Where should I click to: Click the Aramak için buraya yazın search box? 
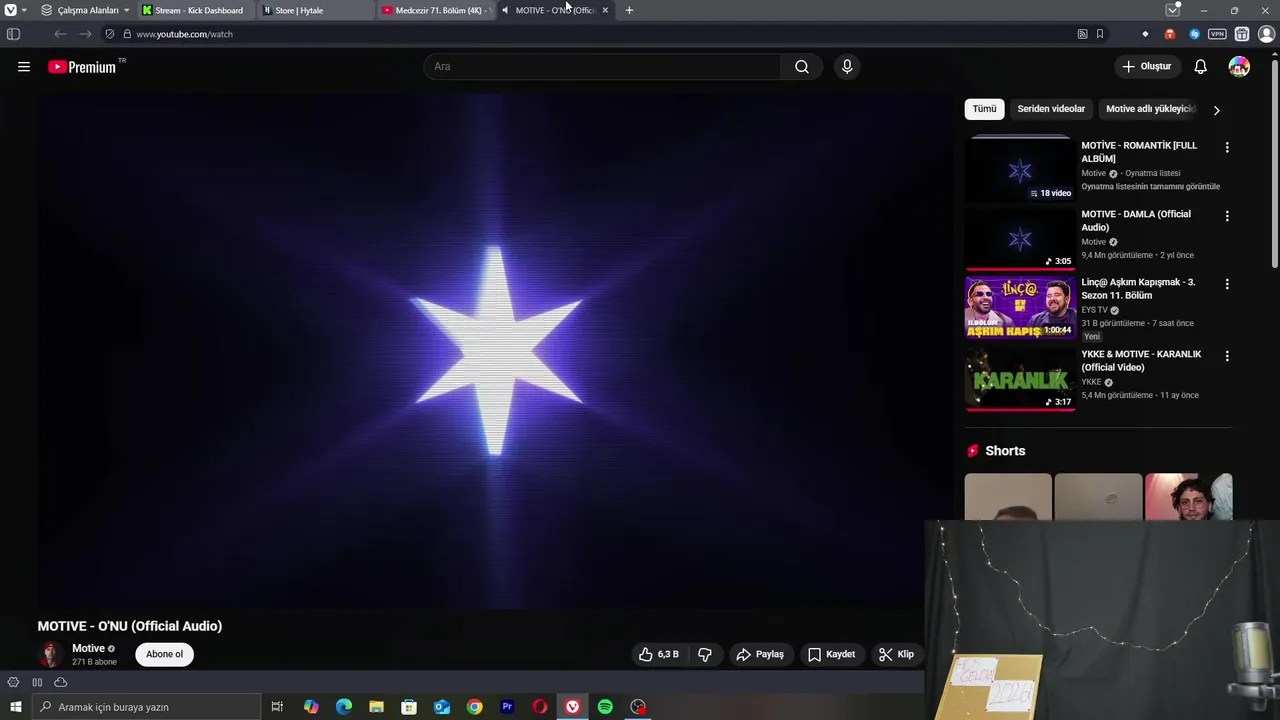pyautogui.click(x=146, y=707)
